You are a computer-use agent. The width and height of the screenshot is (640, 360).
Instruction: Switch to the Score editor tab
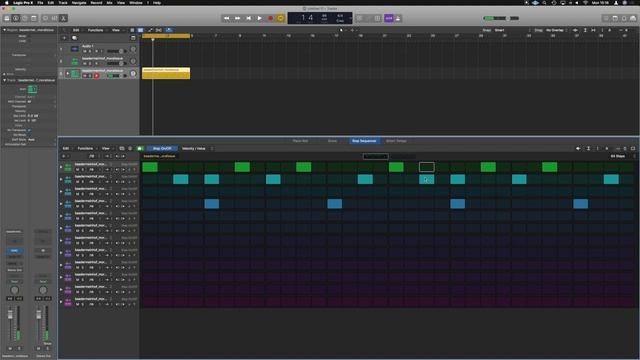(332, 141)
